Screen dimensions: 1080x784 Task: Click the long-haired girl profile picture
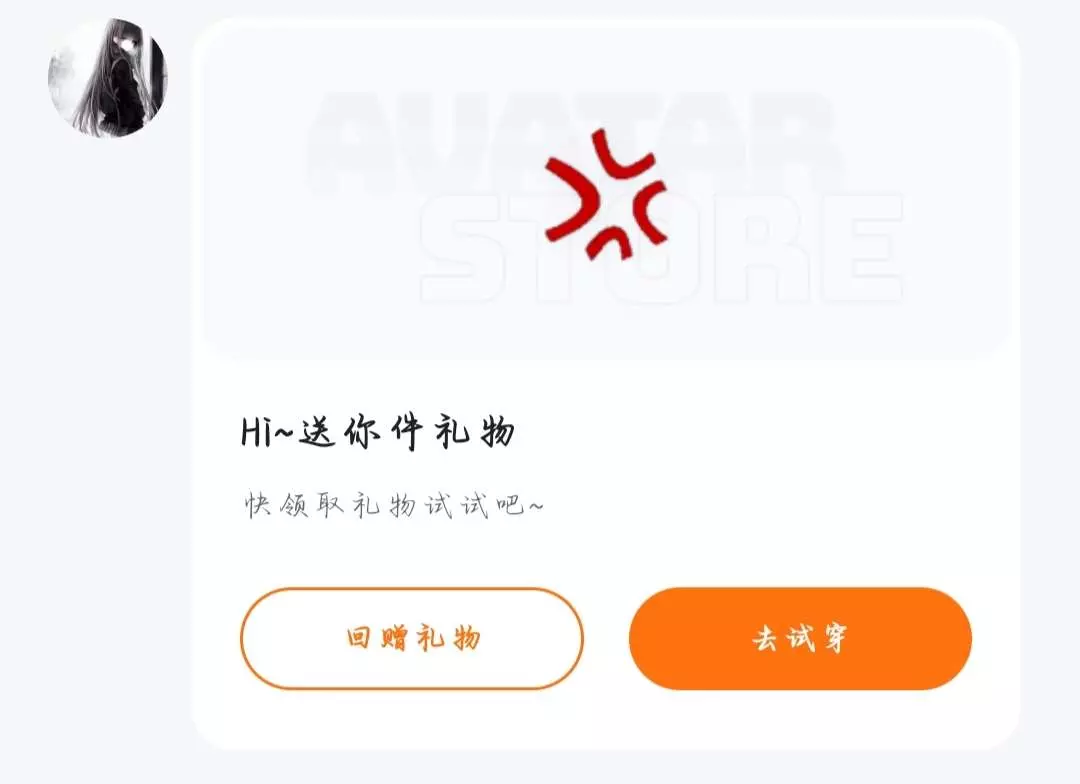coord(107,78)
